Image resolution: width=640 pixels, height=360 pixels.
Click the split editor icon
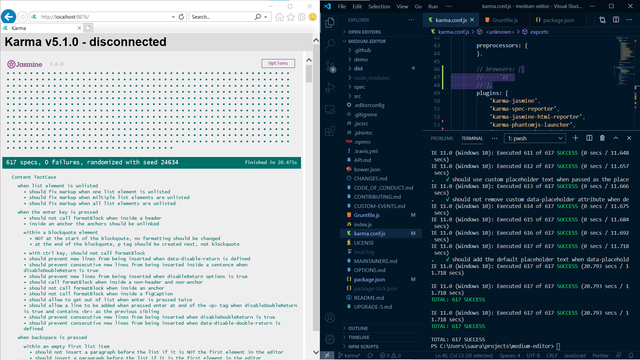616,20
